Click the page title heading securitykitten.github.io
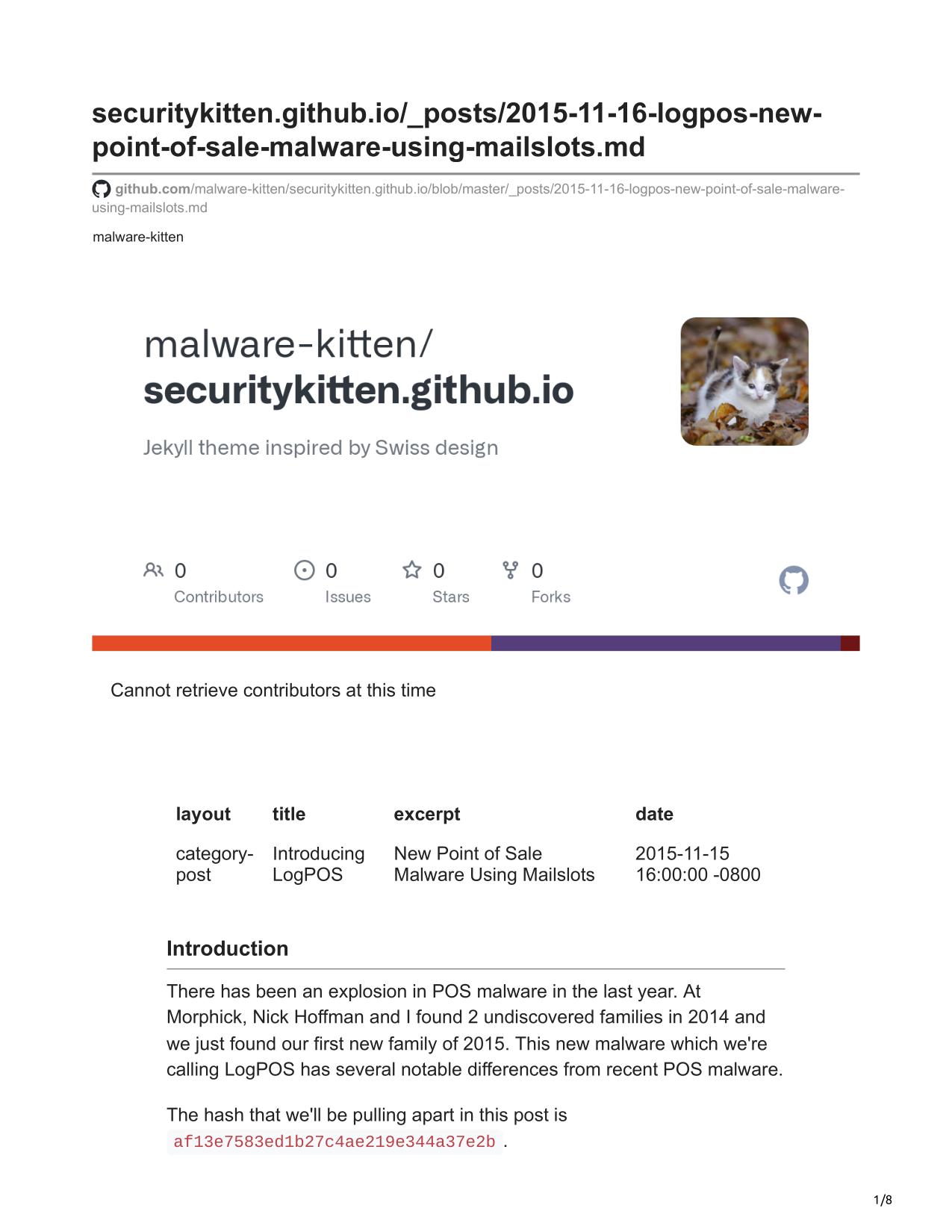Viewport: 952px width, 1232px height. (x=457, y=130)
